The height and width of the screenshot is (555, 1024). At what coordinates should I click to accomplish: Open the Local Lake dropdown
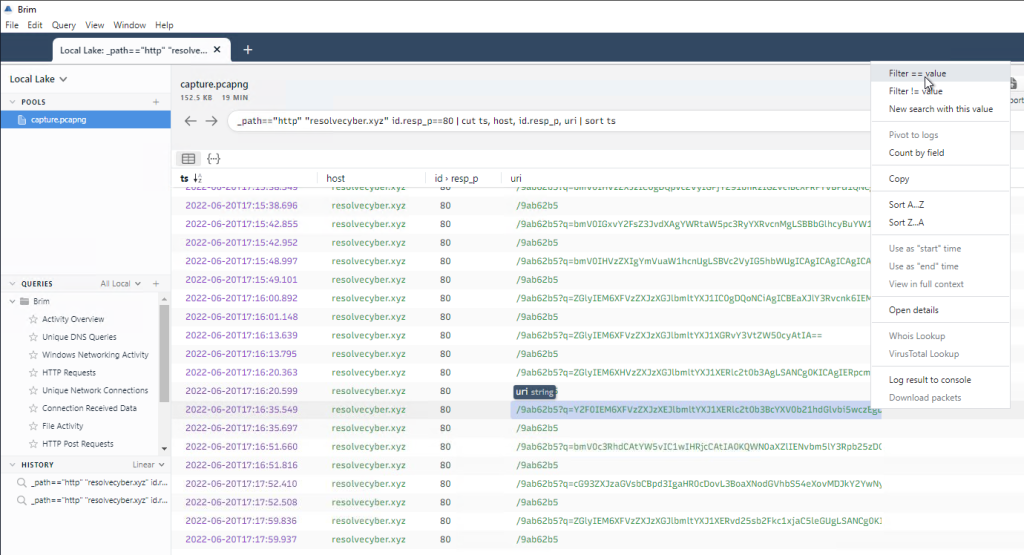point(38,79)
